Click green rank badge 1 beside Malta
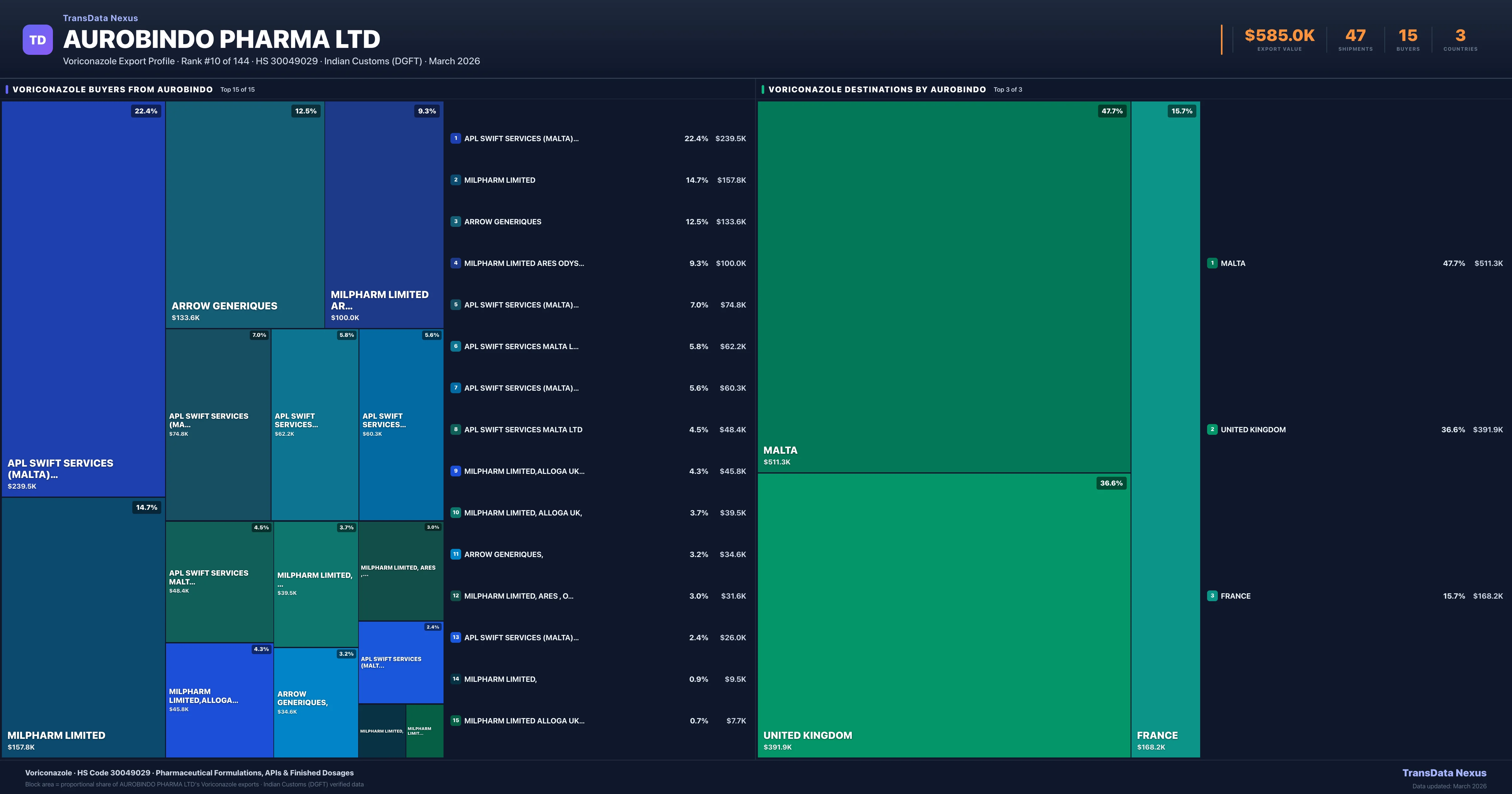 click(1212, 263)
